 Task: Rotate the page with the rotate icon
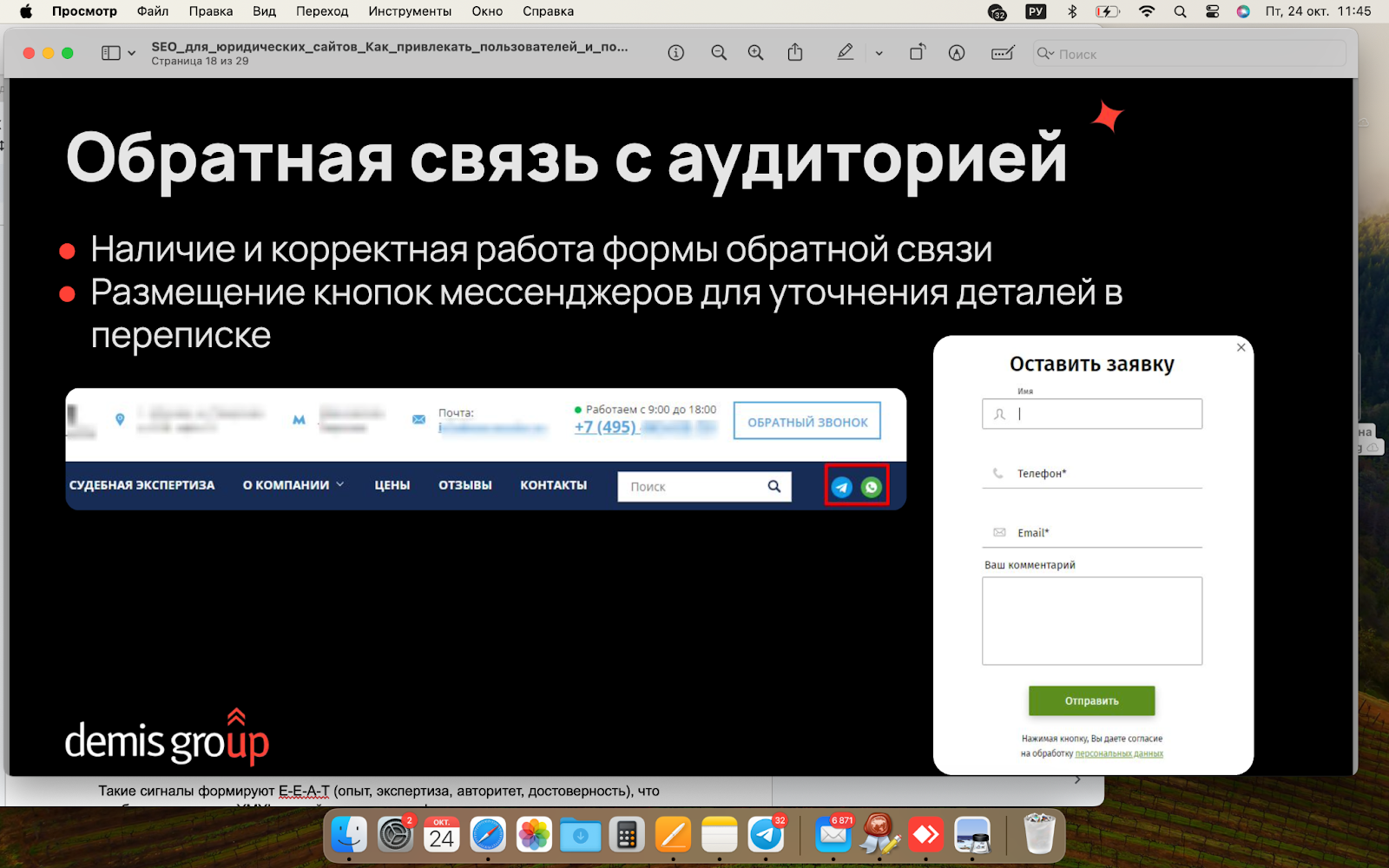(x=917, y=53)
